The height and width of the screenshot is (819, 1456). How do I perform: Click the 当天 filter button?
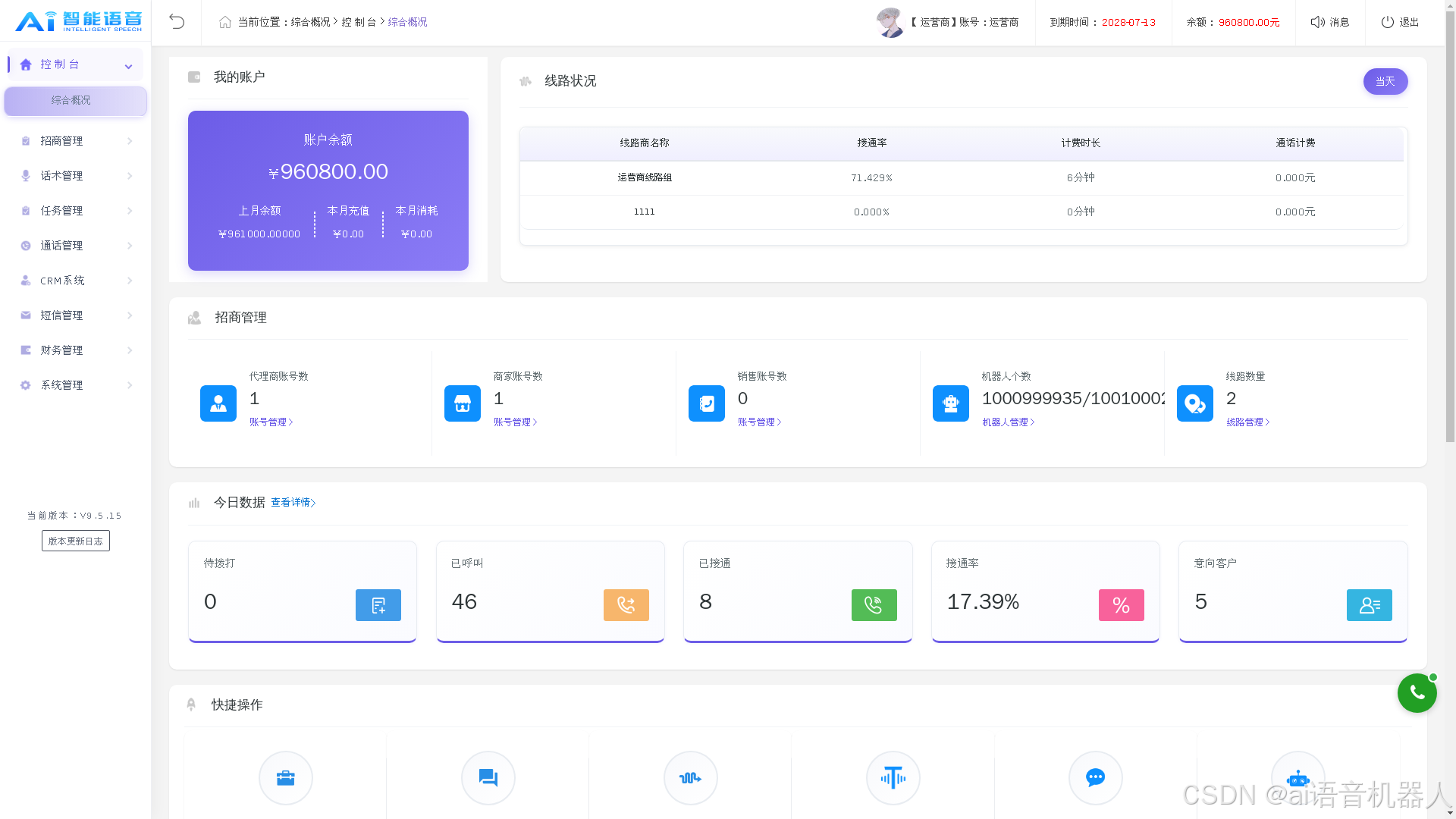pos(1385,81)
